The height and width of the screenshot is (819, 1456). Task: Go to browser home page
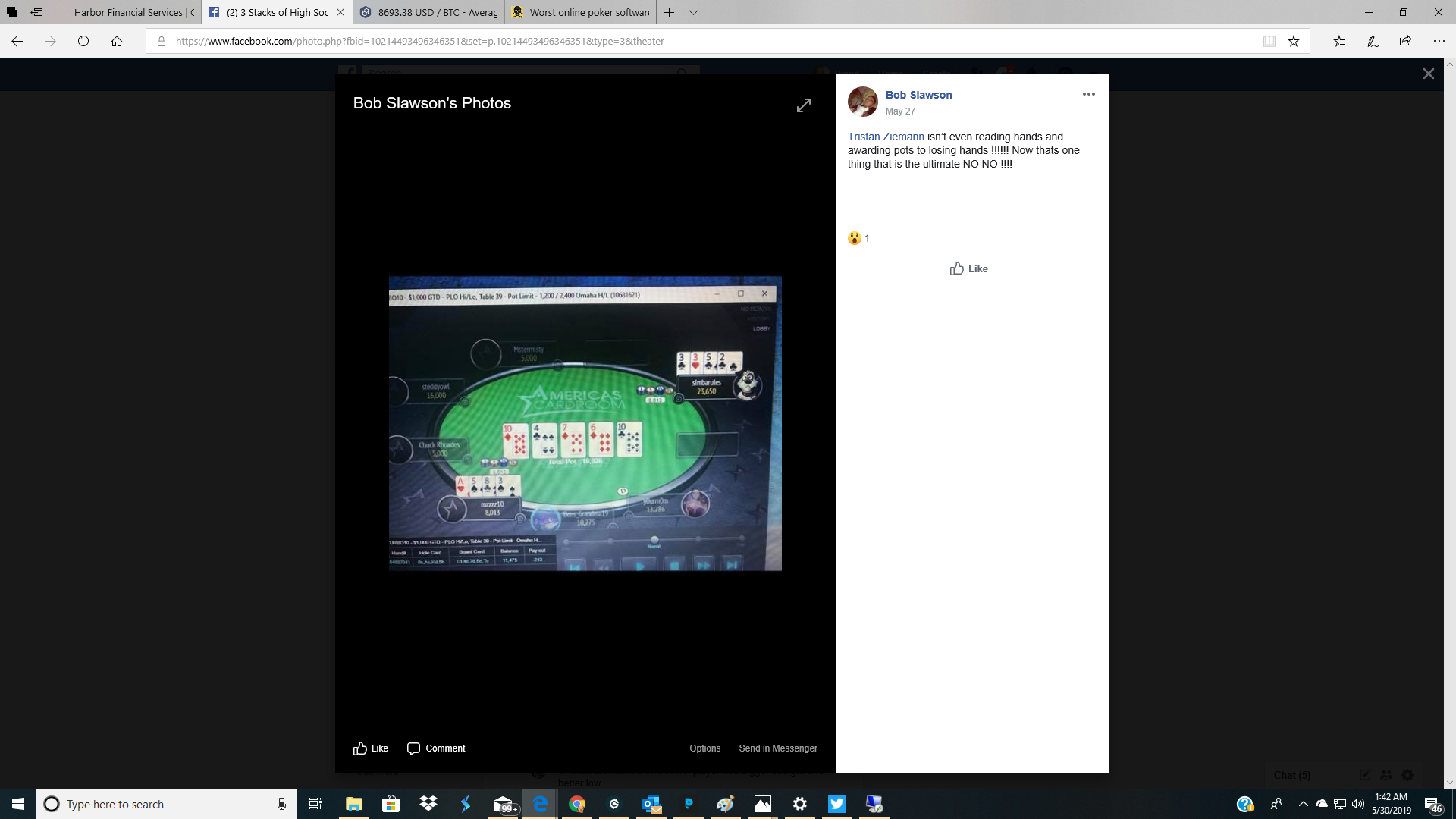pyautogui.click(x=117, y=41)
